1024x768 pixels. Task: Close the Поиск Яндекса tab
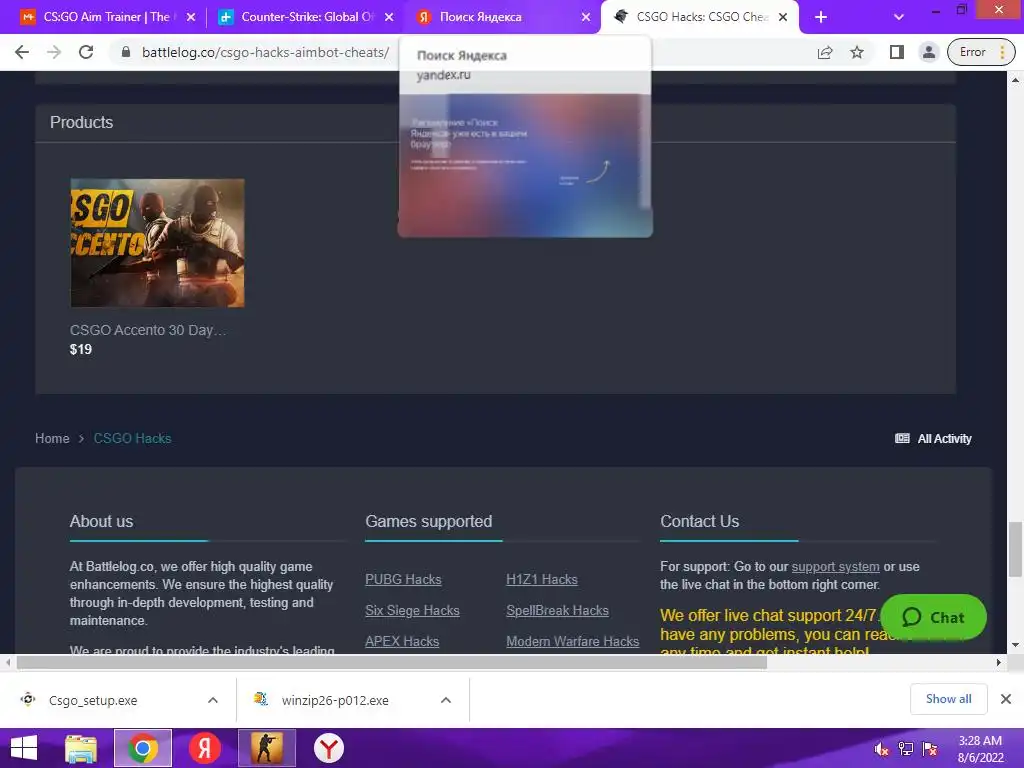pos(586,17)
